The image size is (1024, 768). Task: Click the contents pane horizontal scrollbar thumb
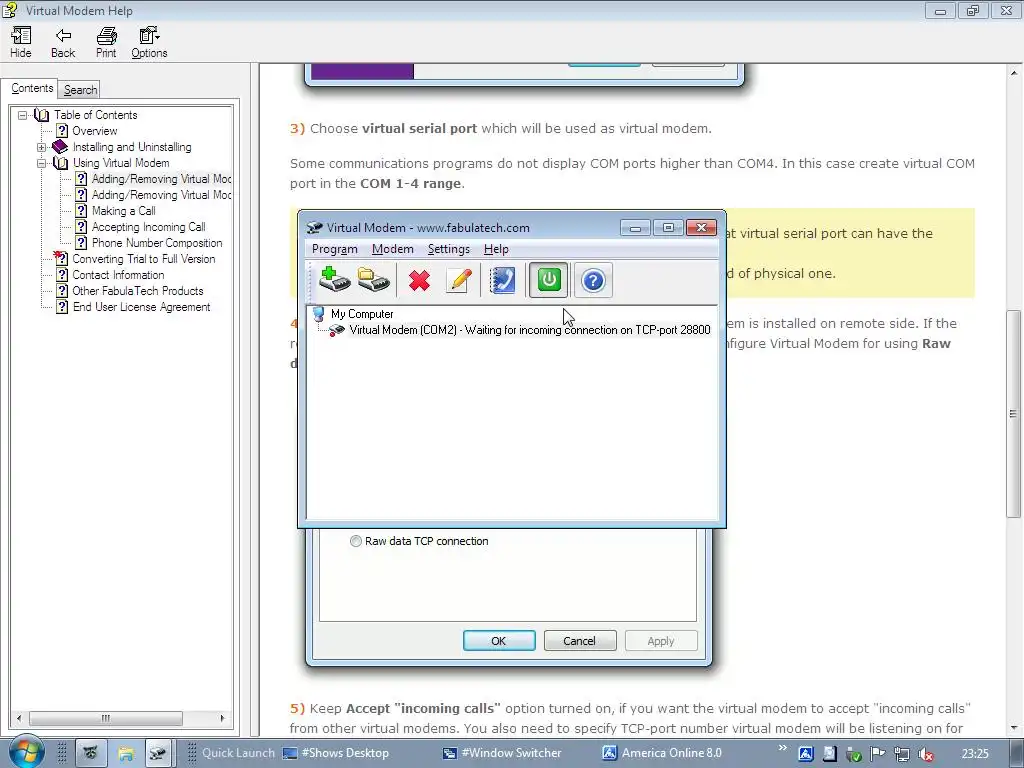click(x=106, y=718)
